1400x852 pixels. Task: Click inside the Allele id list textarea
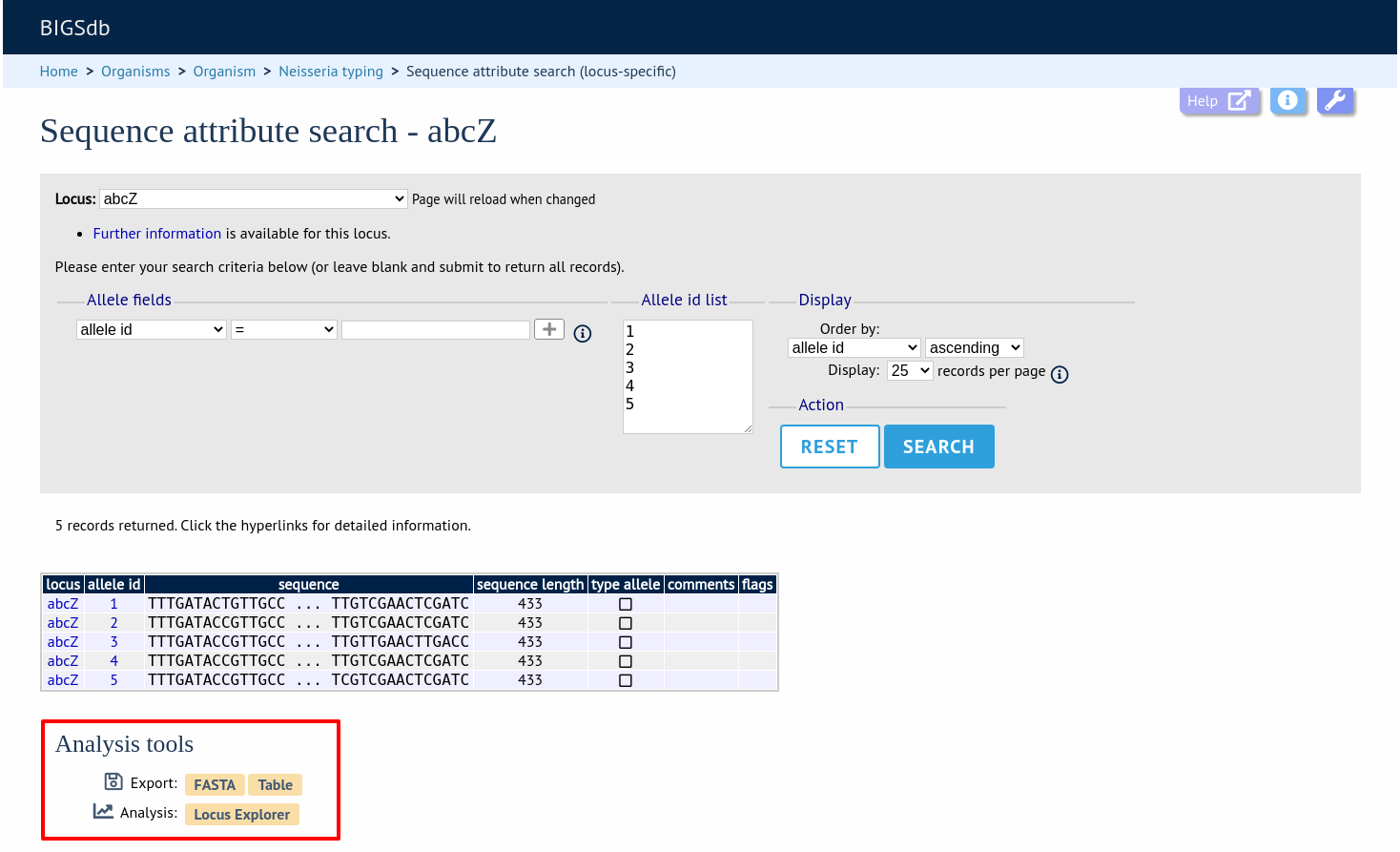688,377
